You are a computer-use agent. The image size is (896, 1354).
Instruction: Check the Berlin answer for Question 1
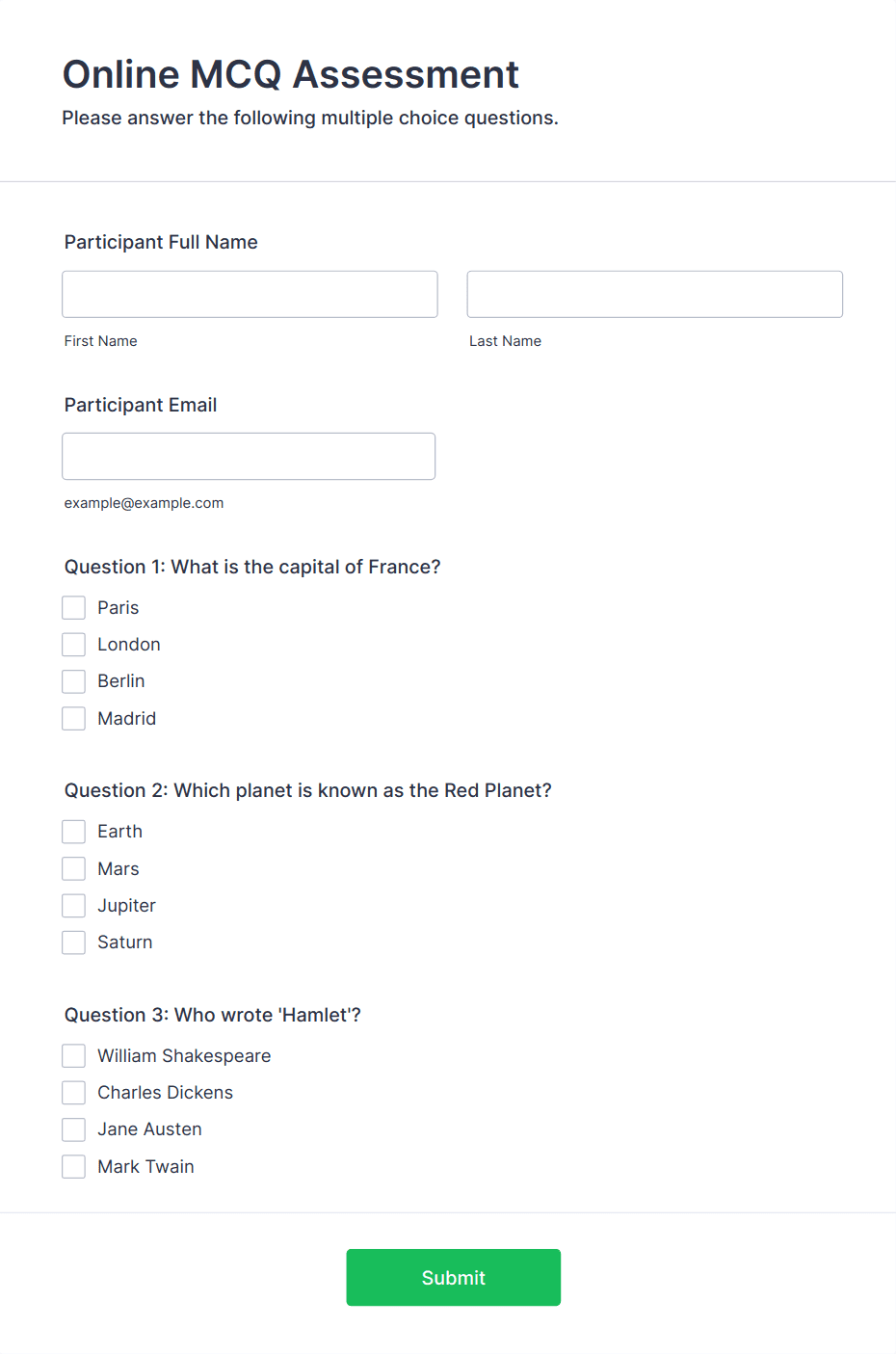[x=73, y=680]
